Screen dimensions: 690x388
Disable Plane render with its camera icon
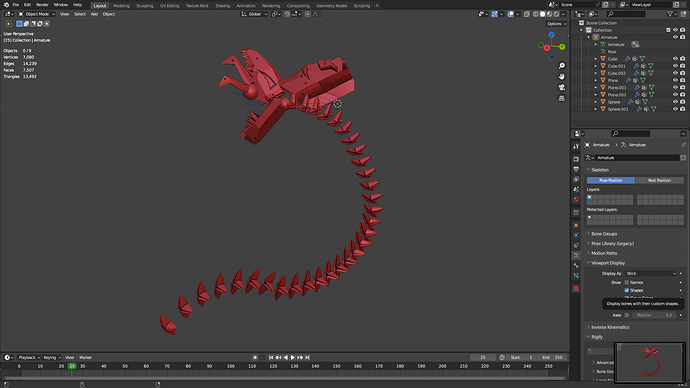[x=683, y=81]
